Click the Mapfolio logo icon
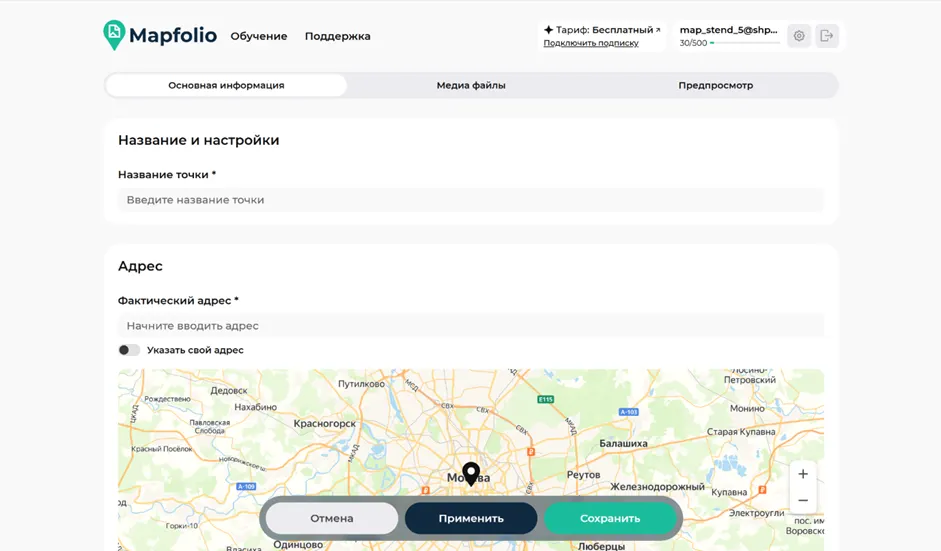The width and height of the screenshot is (941, 551). (114, 35)
